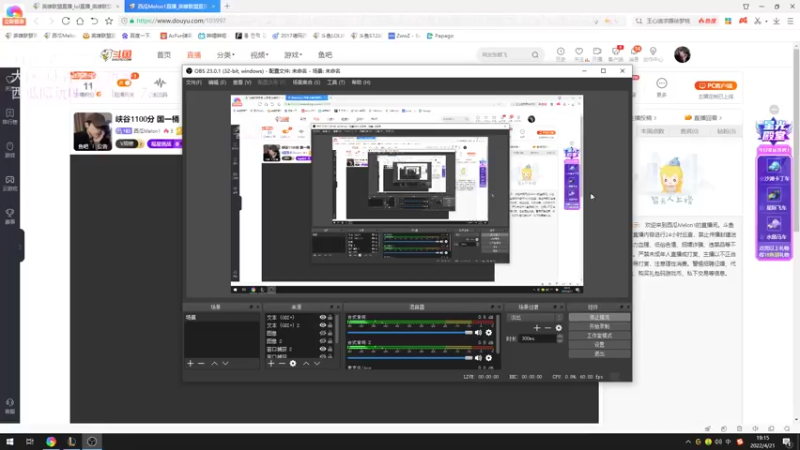The image size is (800, 450).
Task: Toggle visibility of 文本 (GDI+) 2 source
Action: (322, 325)
